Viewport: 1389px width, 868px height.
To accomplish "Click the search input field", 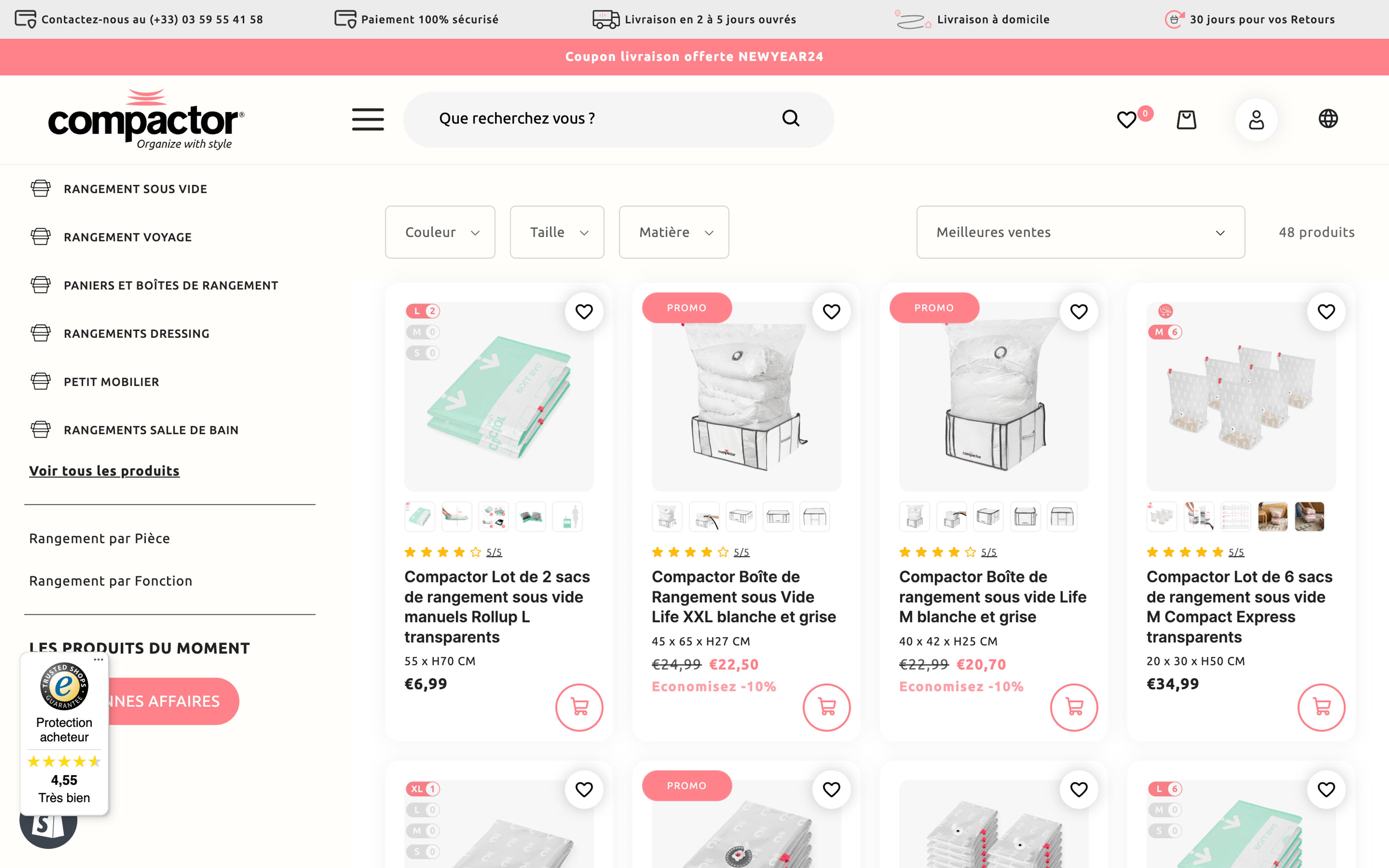I will (597, 119).
